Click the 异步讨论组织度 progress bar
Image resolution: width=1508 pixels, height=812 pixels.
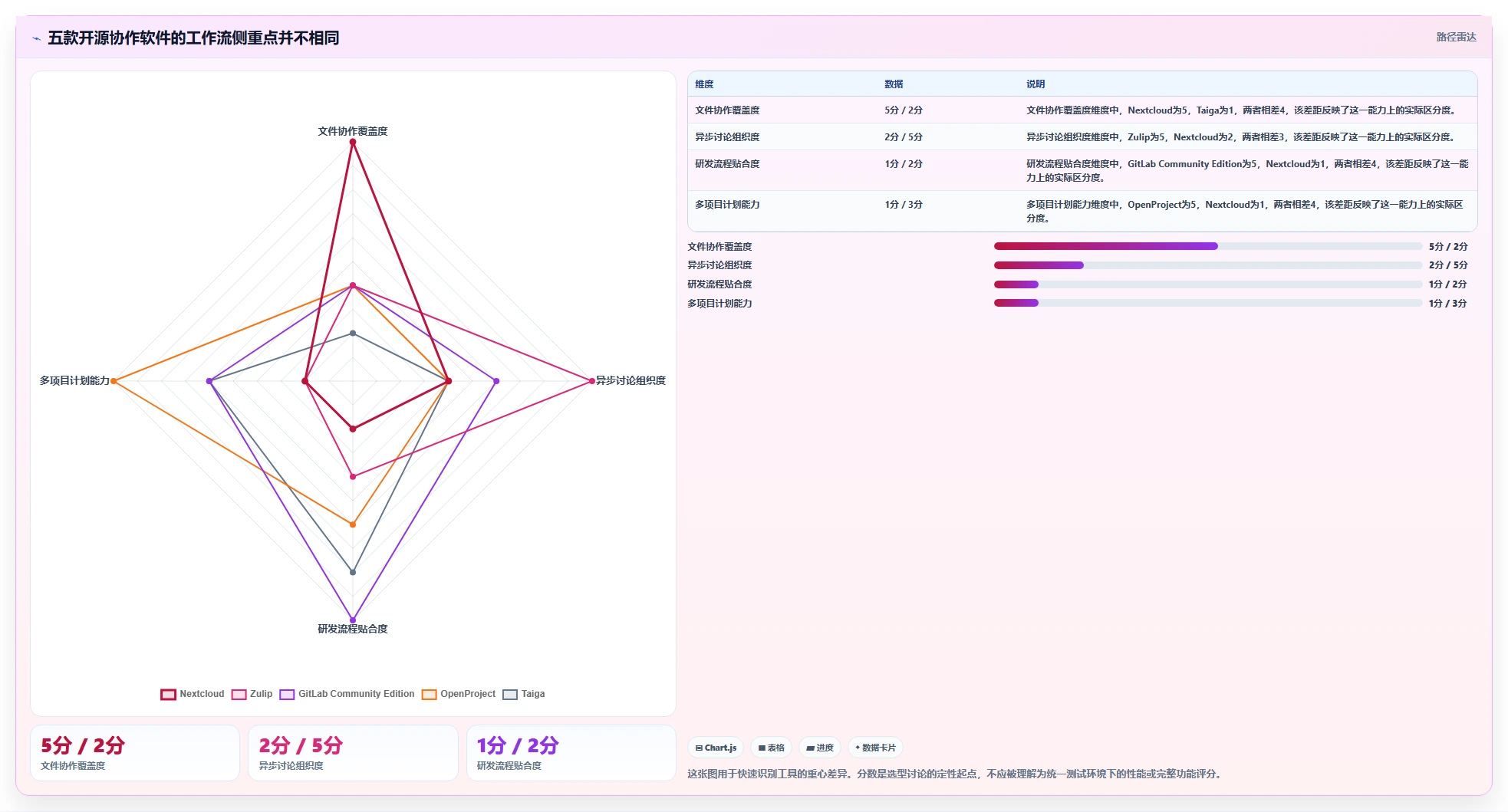[1207, 265]
